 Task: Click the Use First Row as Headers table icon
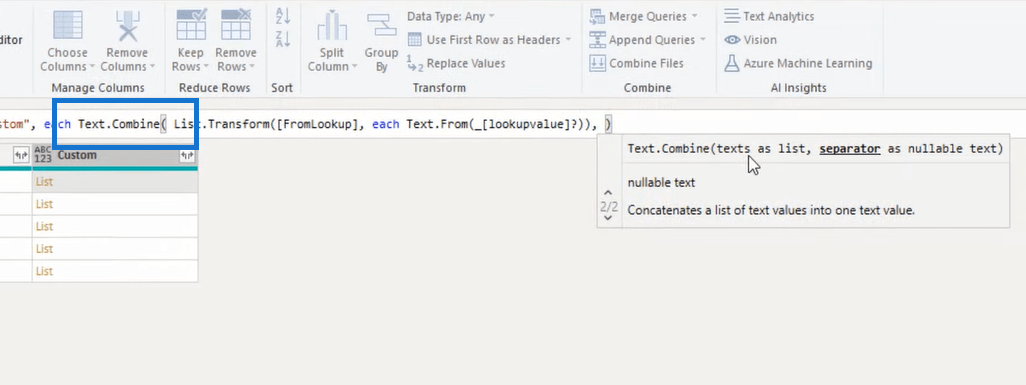[415, 40]
